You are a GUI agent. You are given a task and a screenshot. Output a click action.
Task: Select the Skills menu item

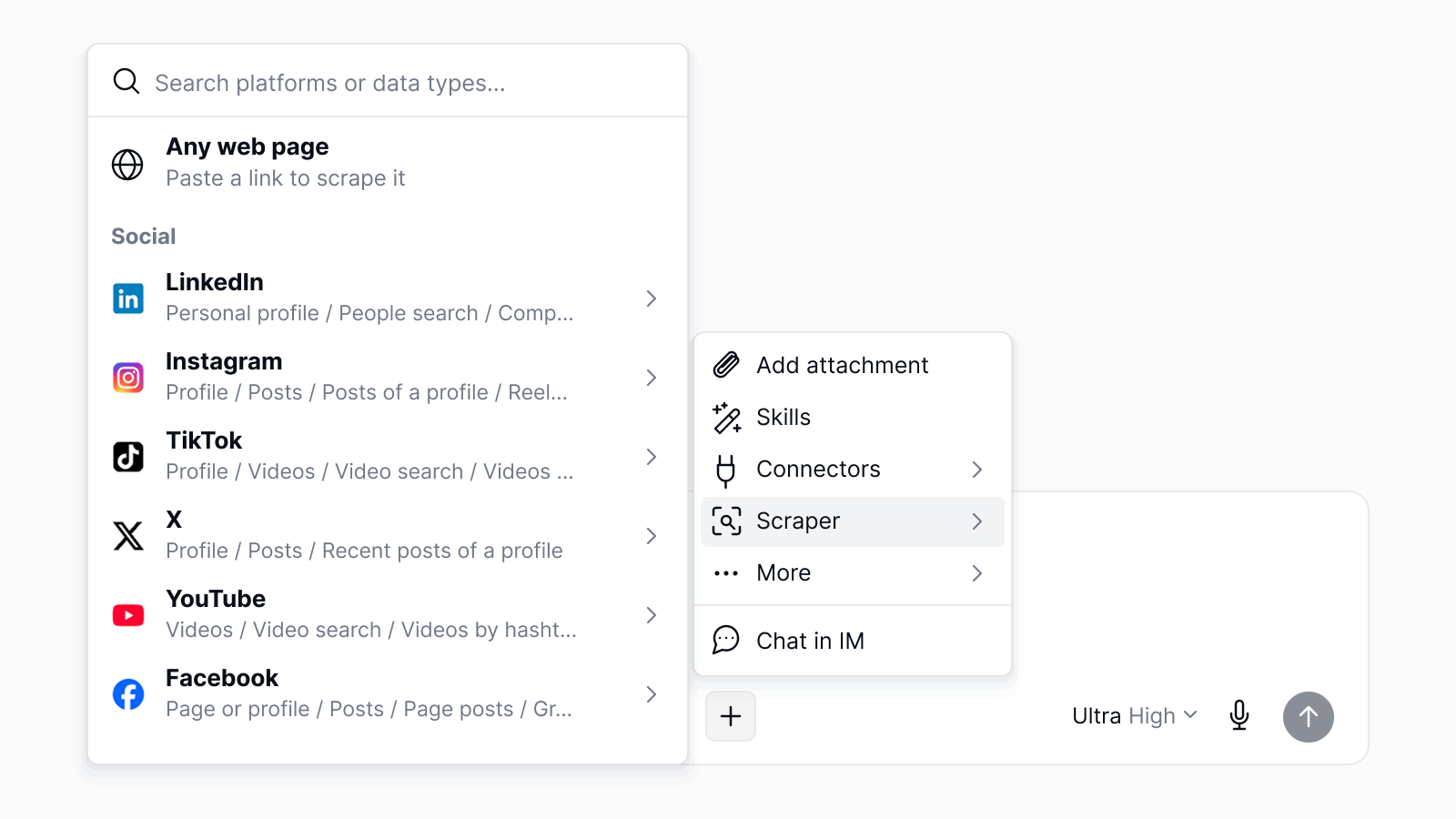click(853, 417)
